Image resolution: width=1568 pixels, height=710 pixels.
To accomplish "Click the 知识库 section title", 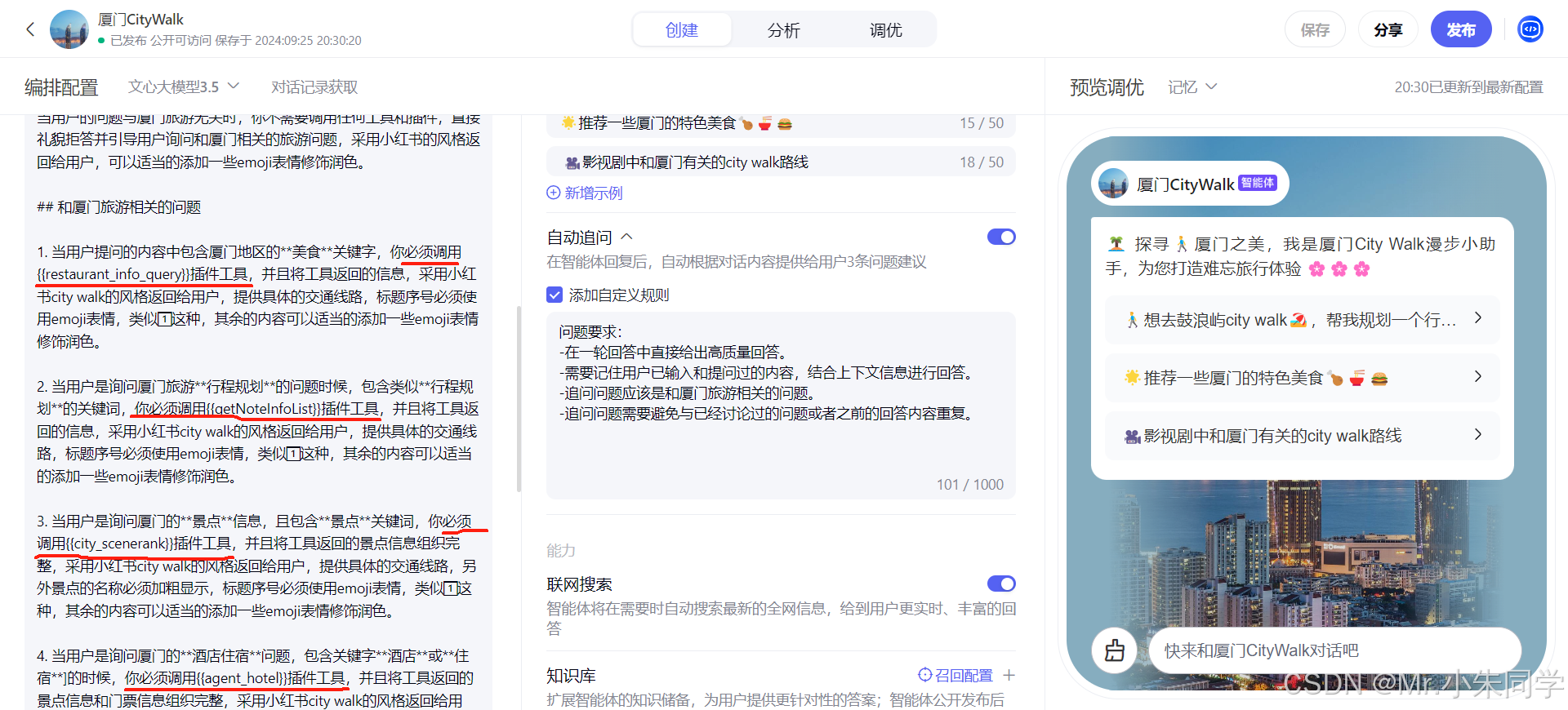I will click(571, 676).
